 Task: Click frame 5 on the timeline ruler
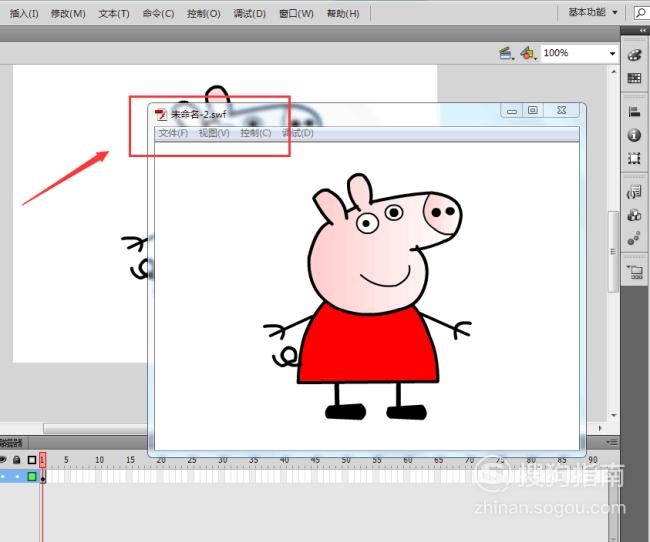pyautogui.click(x=66, y=460)
